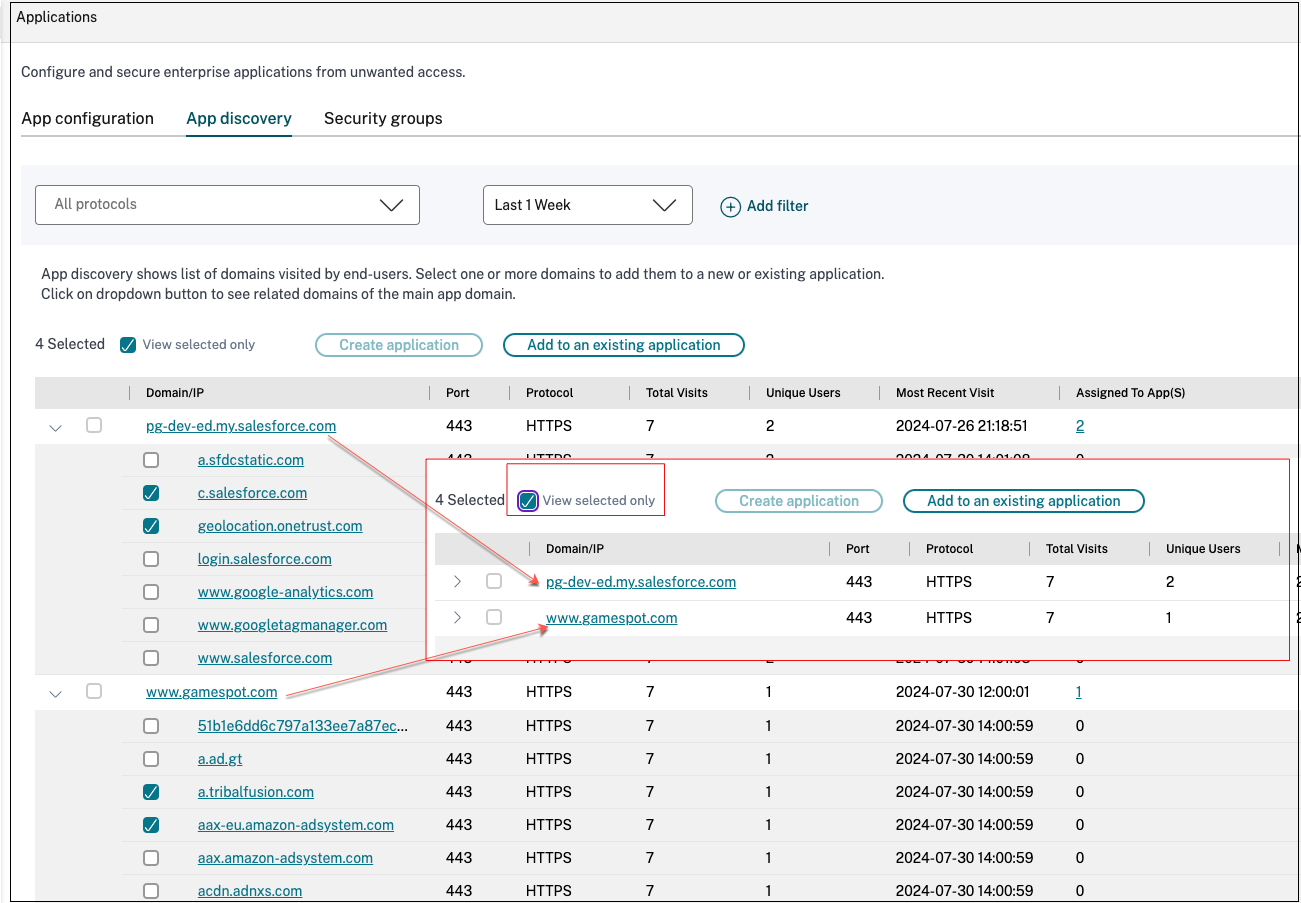Viewport: 1301px width, 903px height.
Task: Open the c.salesforce.com link
Action: pos(252,493)
